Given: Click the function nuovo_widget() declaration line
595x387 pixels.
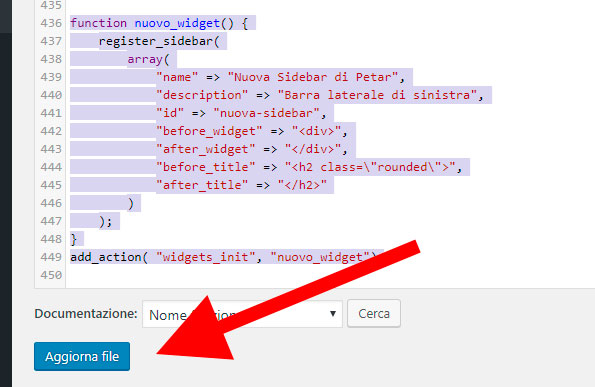Looking at the screenshot, I should (159, 23).
